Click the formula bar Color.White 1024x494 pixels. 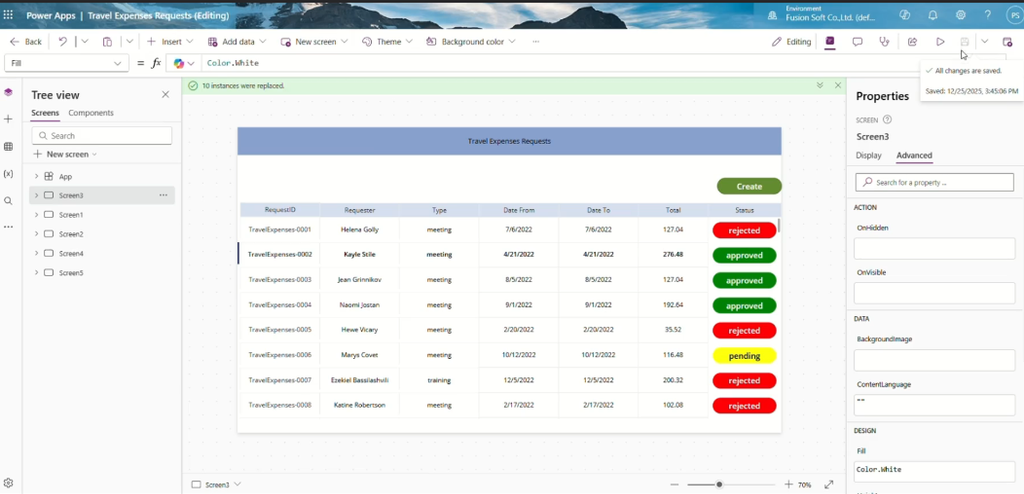point(233,63)
